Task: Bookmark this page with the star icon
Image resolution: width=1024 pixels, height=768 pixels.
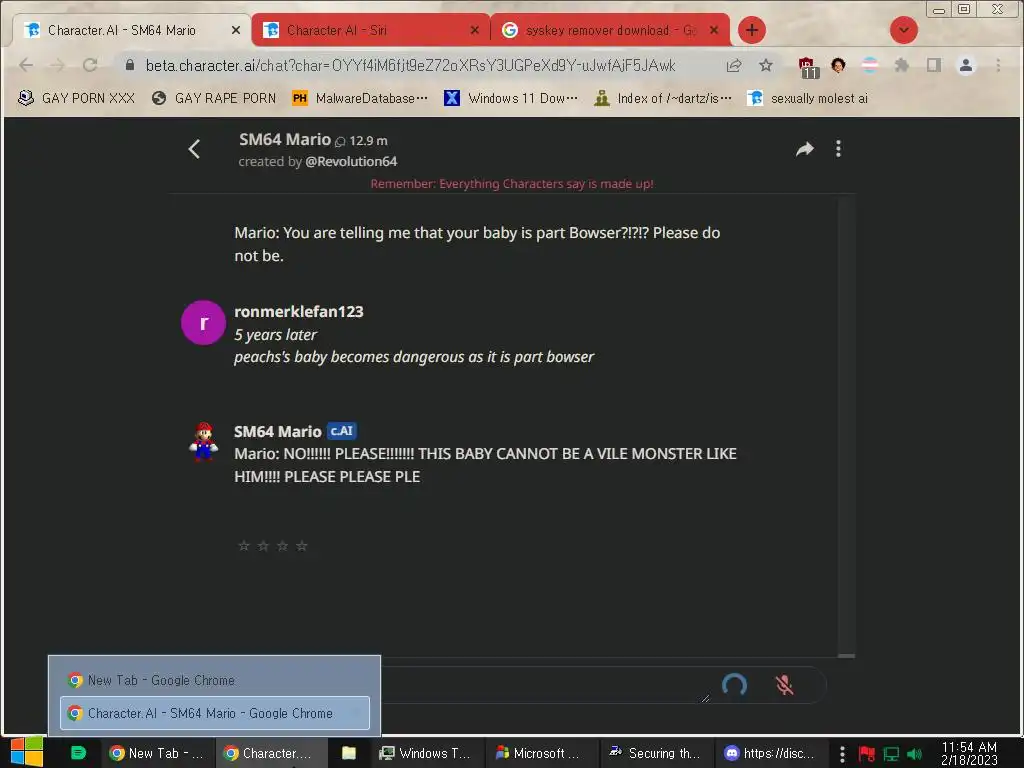Action: (x=766, y=65)
